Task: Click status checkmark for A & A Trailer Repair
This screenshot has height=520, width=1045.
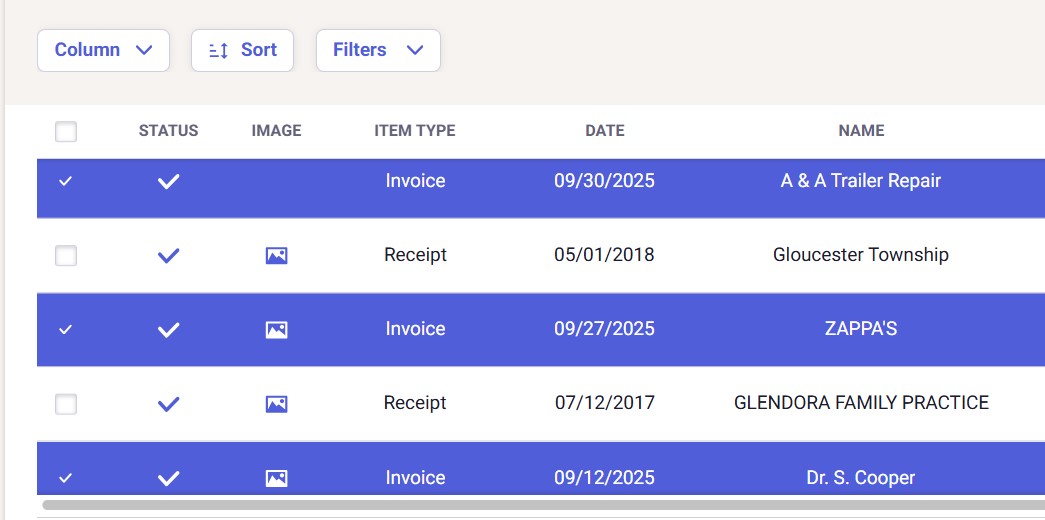Action: [x=168, y=182]
